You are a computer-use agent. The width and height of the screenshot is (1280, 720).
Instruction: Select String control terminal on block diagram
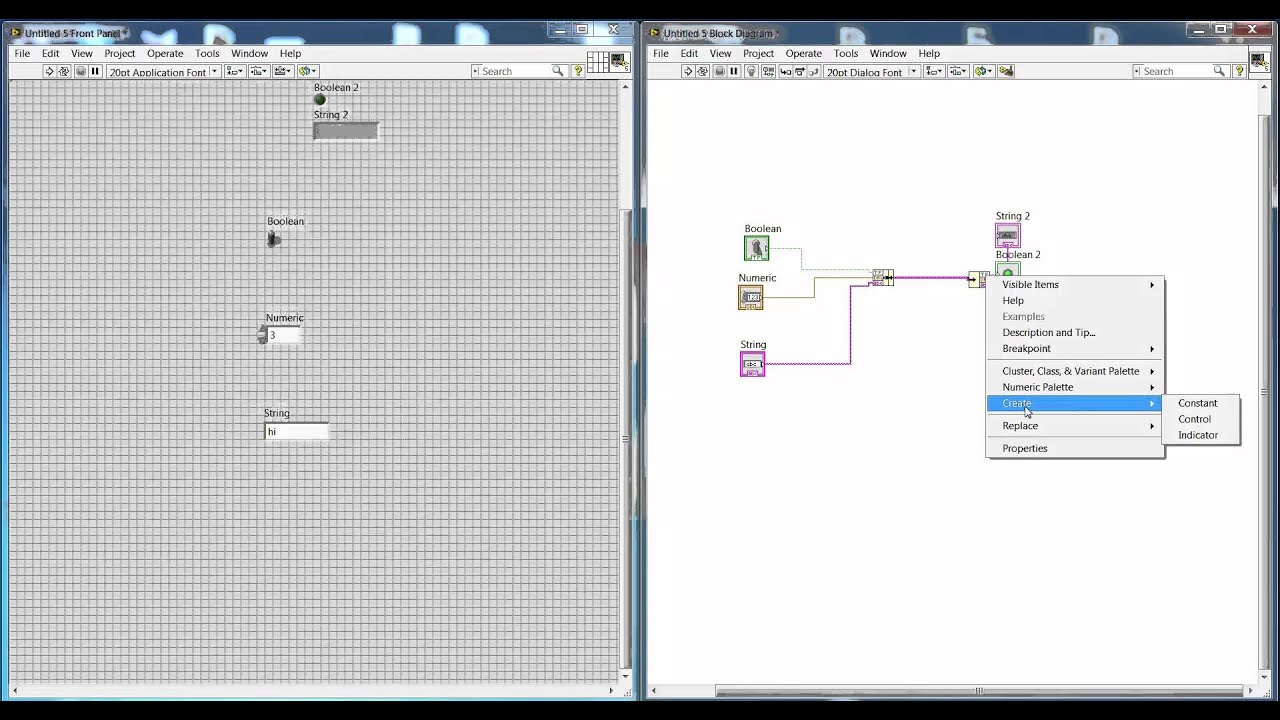tap(752, 364)
